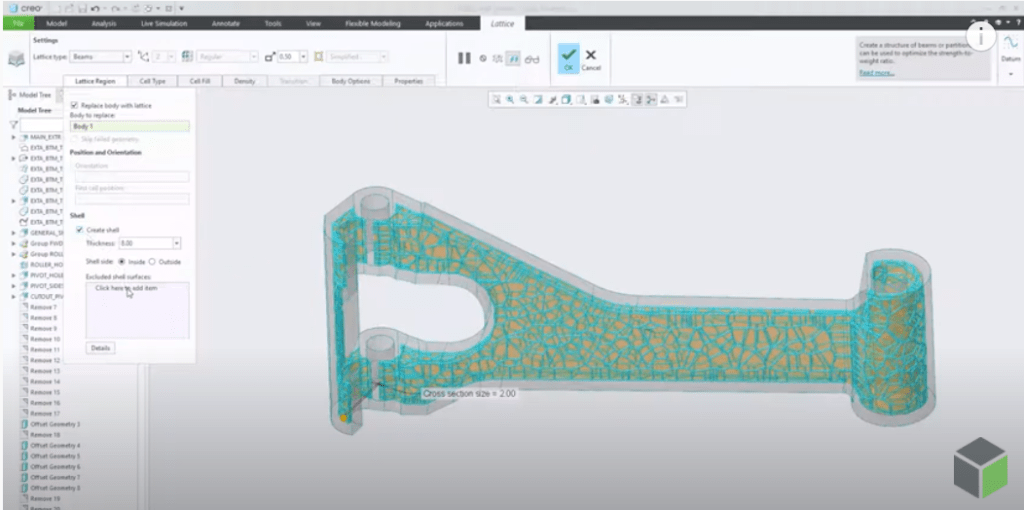Screen dimensions: 1024x510
Task: Click the Pause feature icon
Action: click(464, 58)
